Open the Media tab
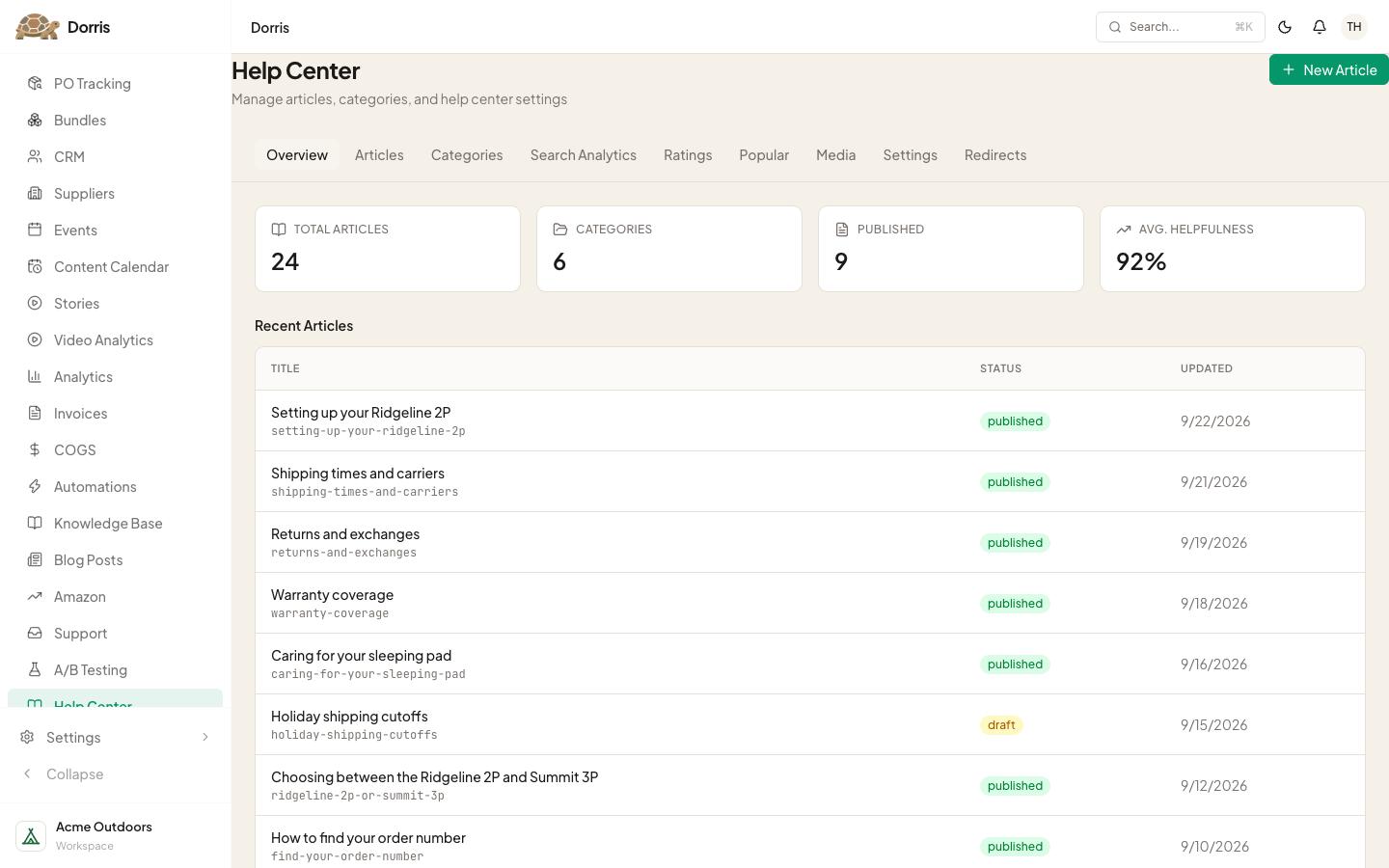1389x868 pixels. pos(836,154)
